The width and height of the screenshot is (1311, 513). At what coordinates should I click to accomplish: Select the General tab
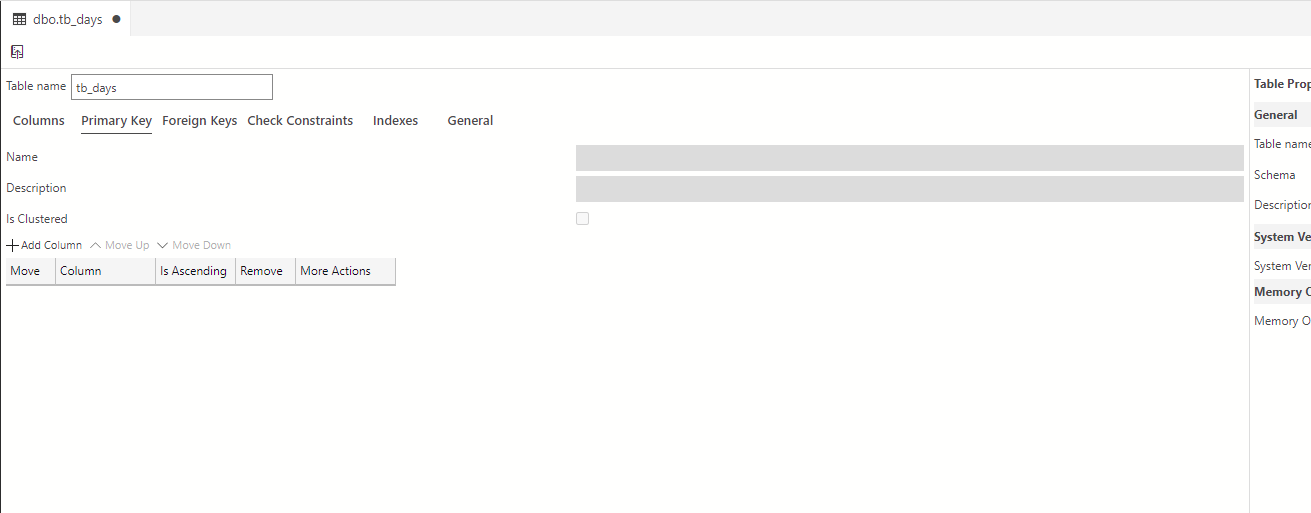(x=470, y=120)
